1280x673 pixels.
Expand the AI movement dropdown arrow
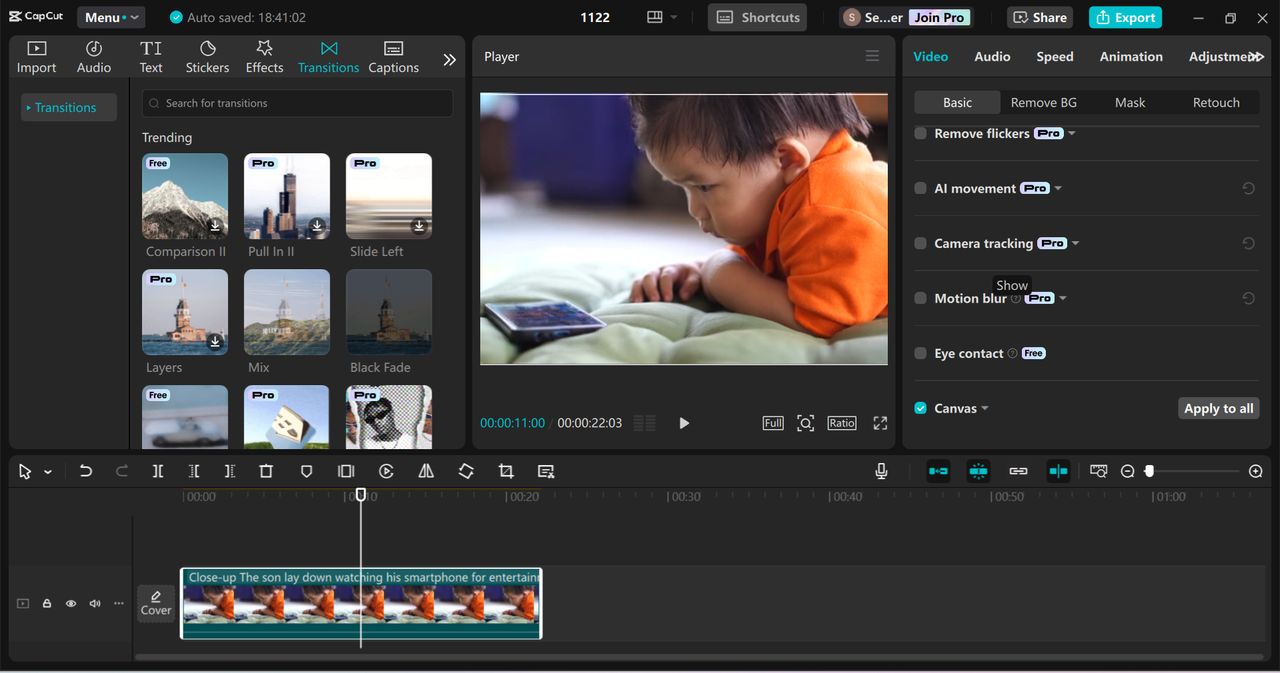click(x=1058, y=188)
